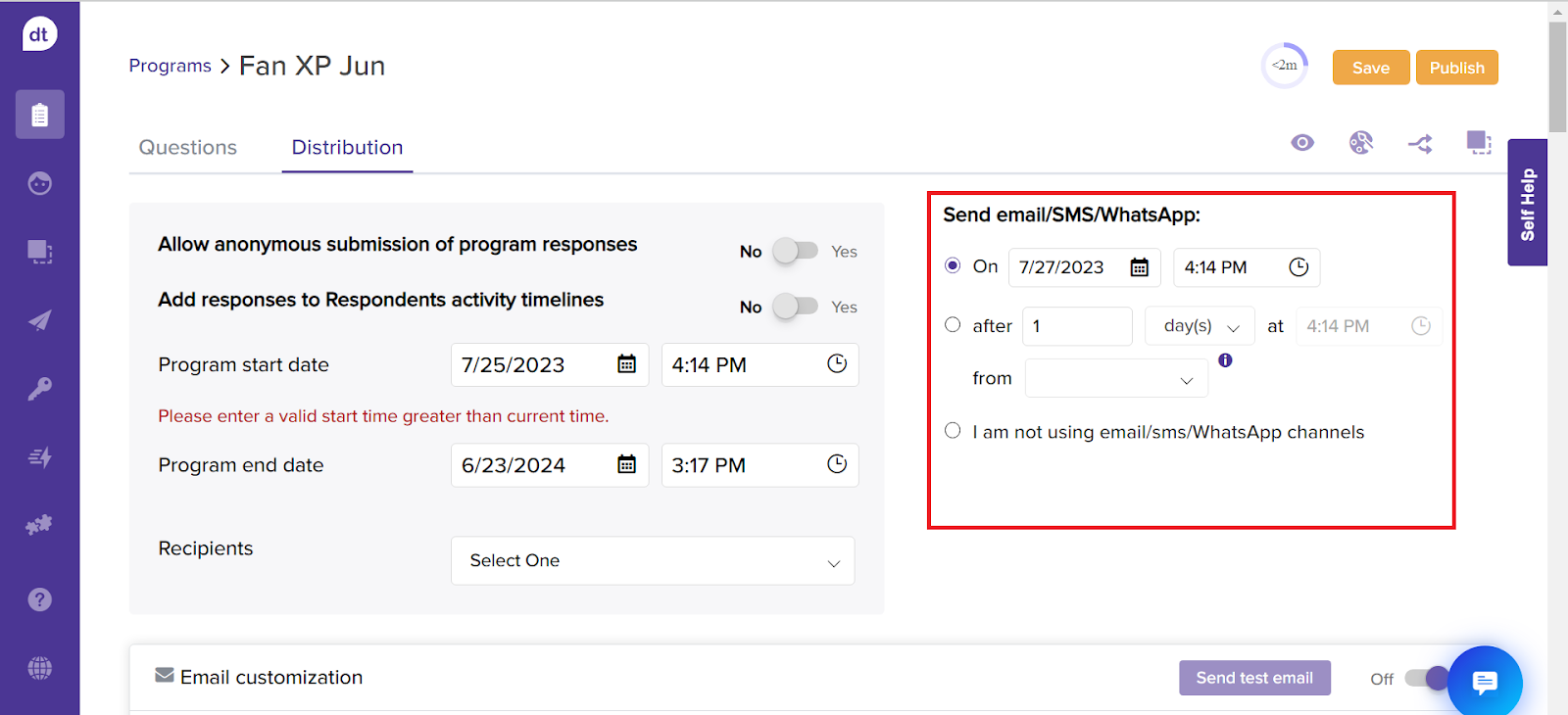Open the theme palette icon
1568x715 pixels.
(1360, 143)
